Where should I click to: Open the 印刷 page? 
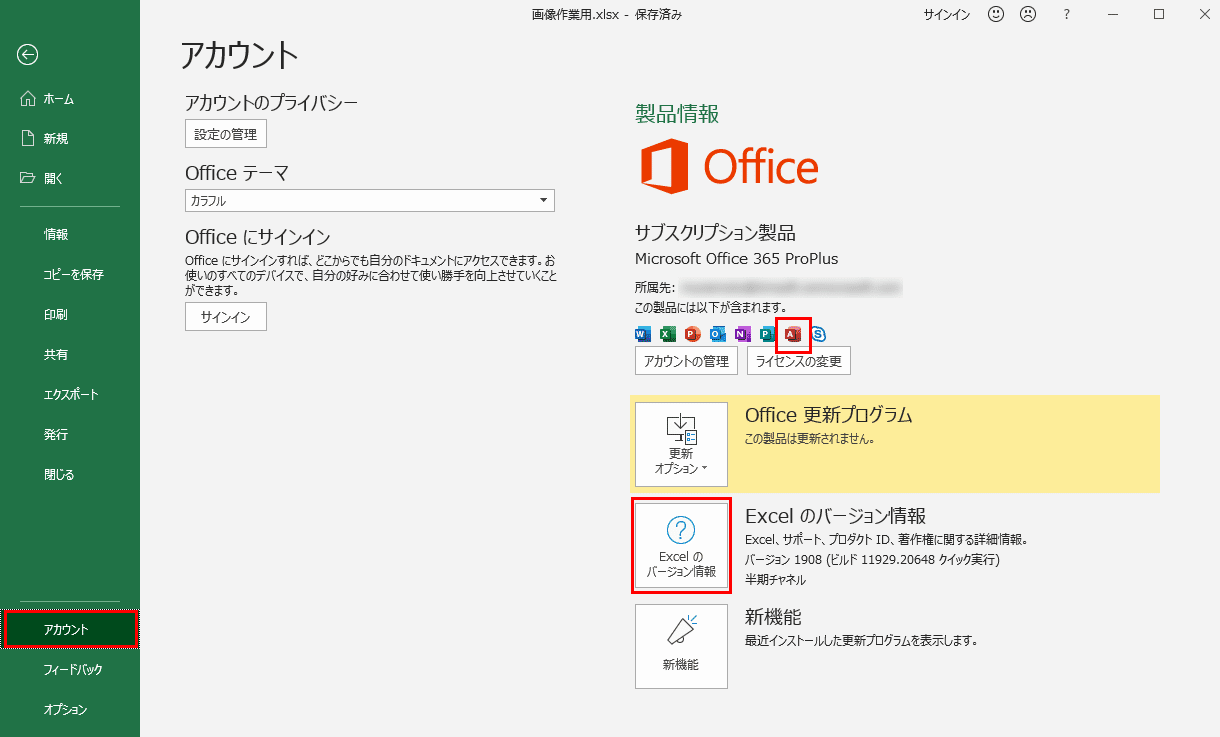click(70, 314)
